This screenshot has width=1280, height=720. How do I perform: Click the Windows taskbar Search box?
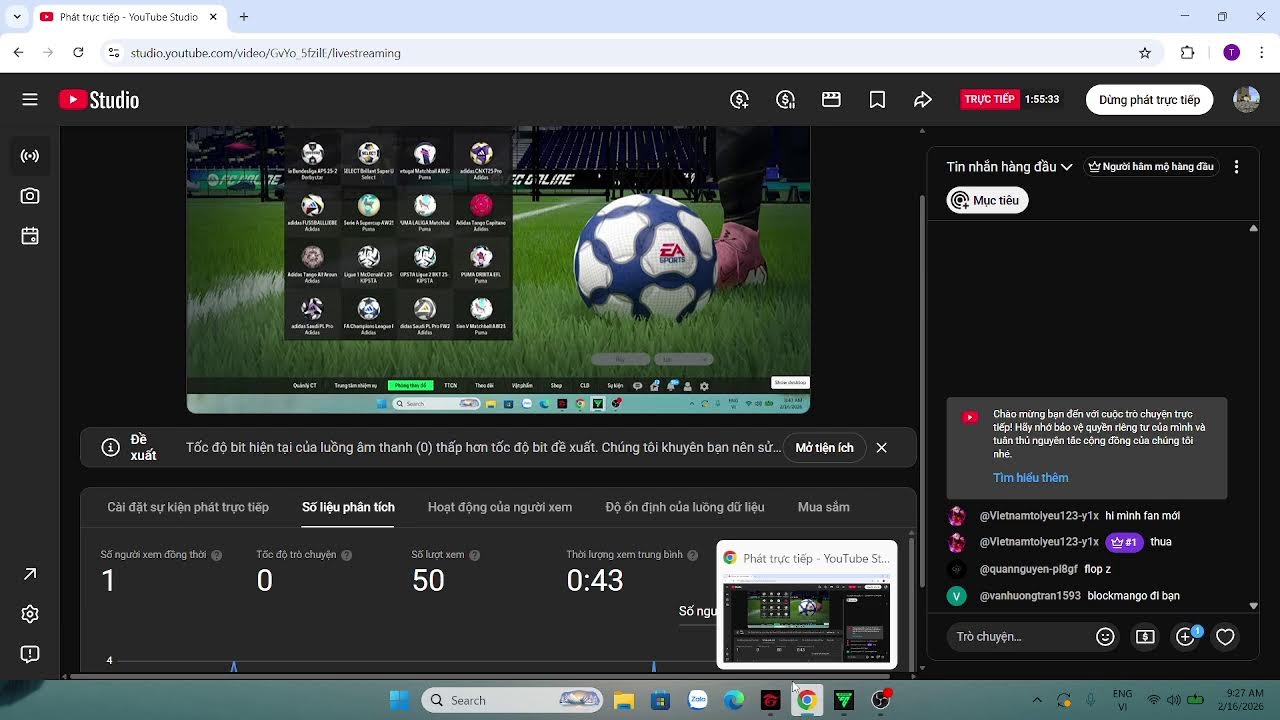[512, 700]
